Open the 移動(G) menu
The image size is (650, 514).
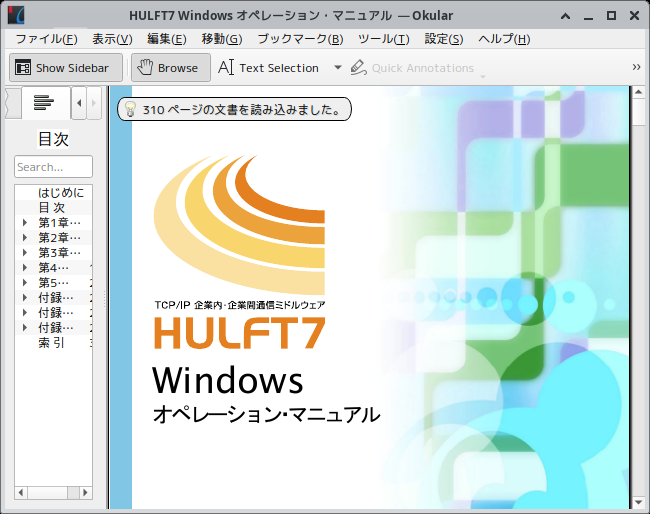222,39
